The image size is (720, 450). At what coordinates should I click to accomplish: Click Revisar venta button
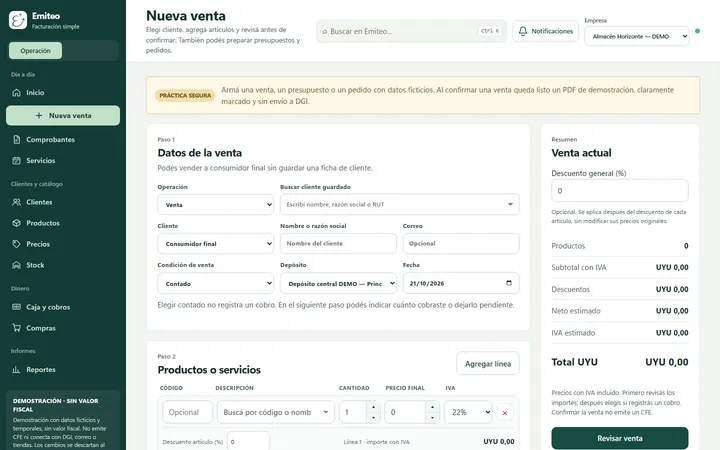point(620,439)
